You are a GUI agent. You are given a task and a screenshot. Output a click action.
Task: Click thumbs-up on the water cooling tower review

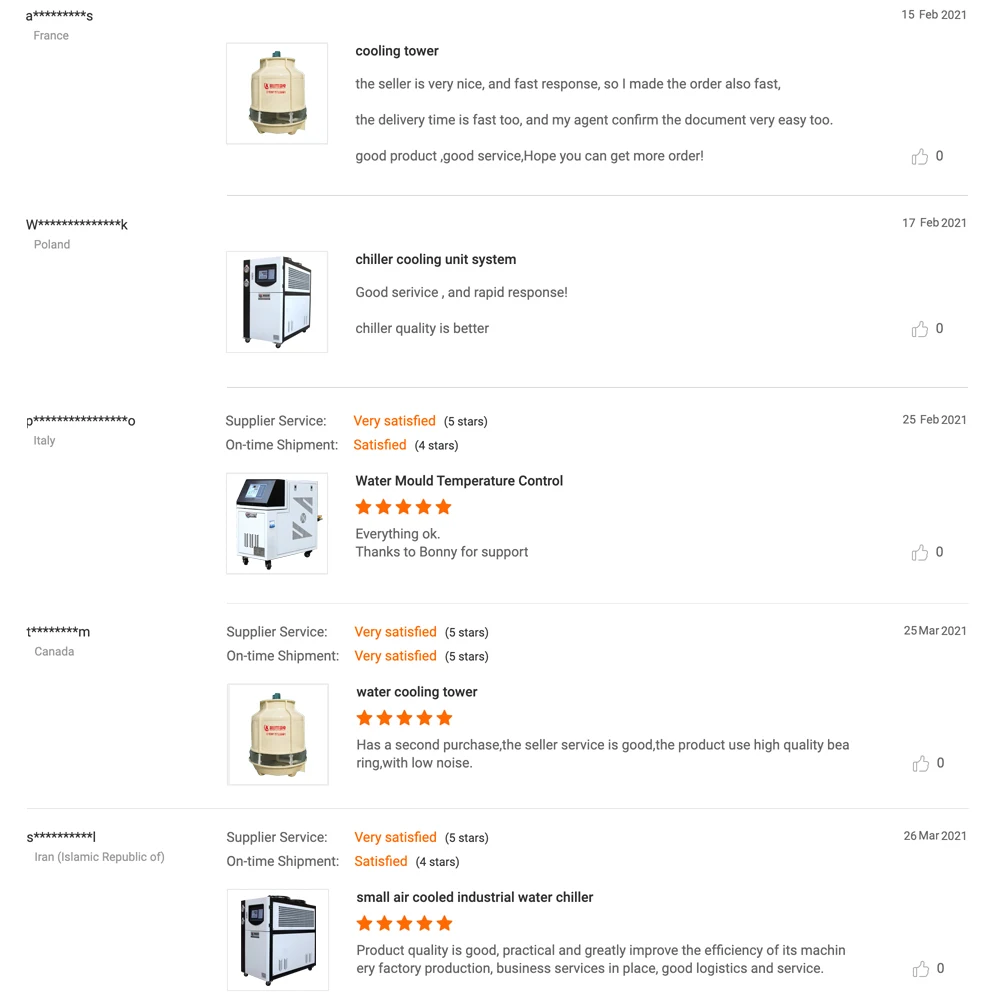tap(920, 763)
